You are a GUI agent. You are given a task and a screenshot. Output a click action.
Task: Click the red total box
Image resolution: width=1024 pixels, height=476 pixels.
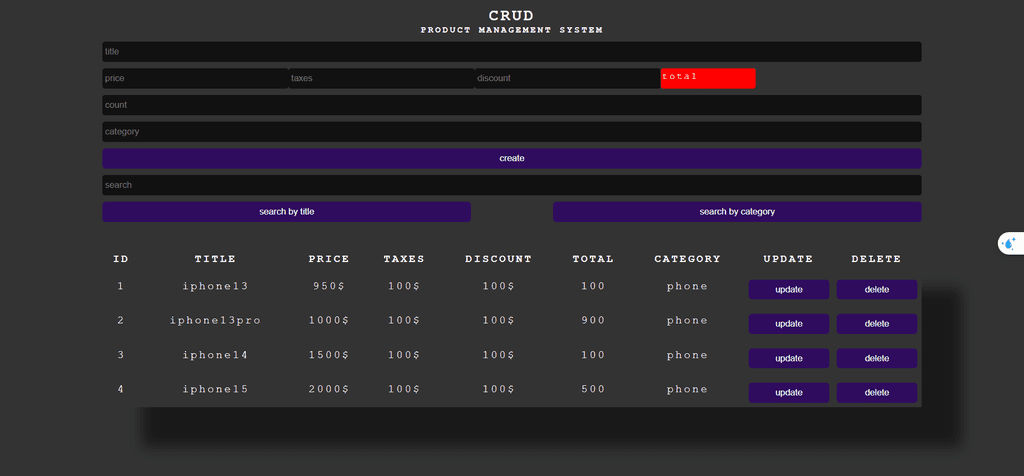708,78
